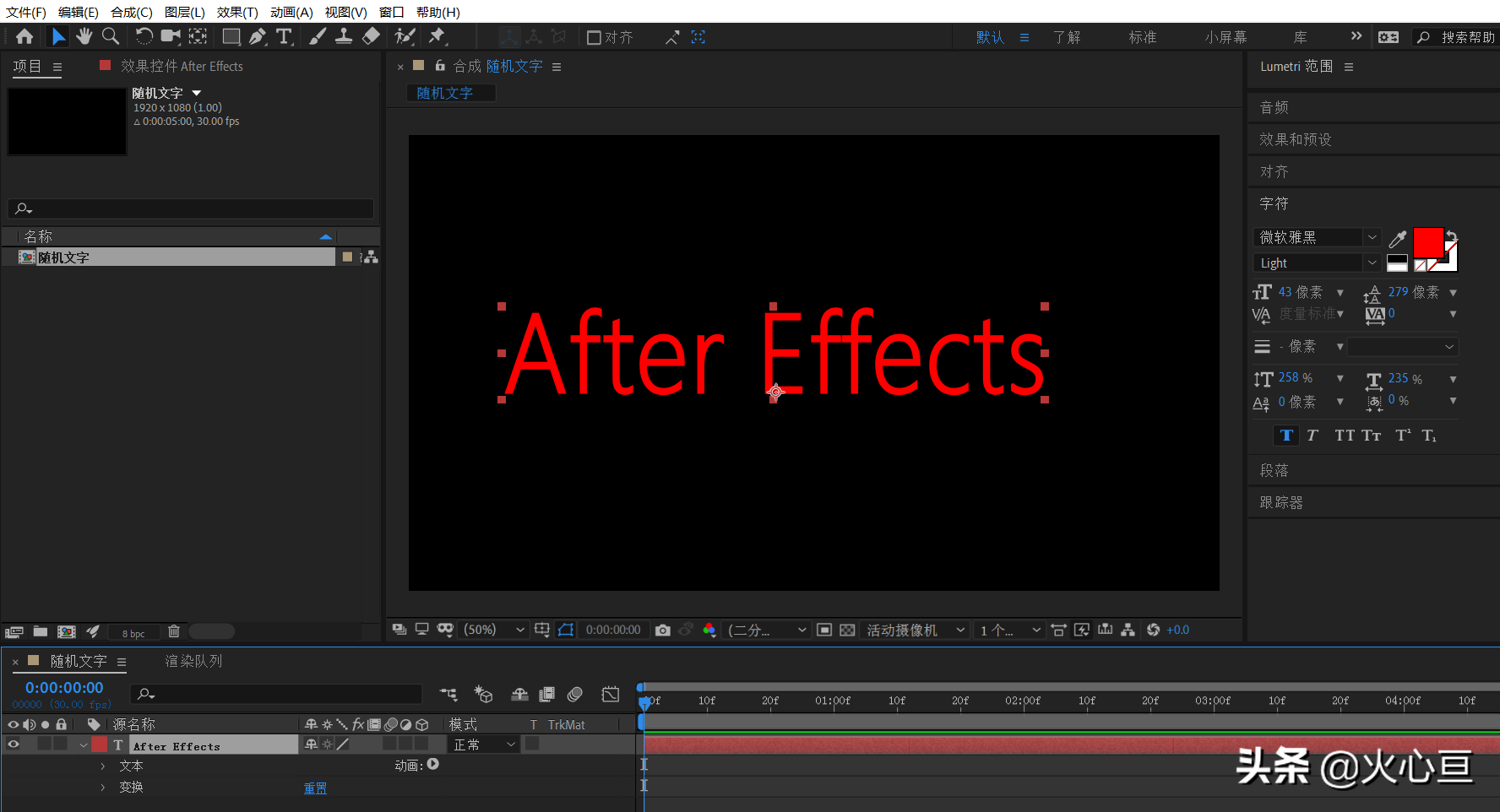Click the After Effects layer red label color

[100, 744]
